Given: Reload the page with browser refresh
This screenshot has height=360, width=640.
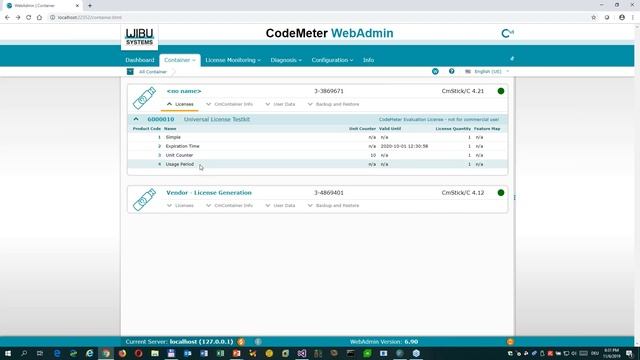Looking at the screenshot, I should 29,18.
